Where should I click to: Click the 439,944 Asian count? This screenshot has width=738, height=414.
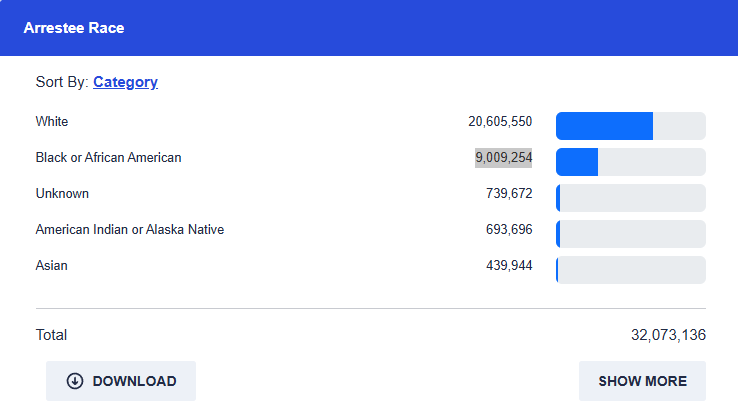point(509,266)
